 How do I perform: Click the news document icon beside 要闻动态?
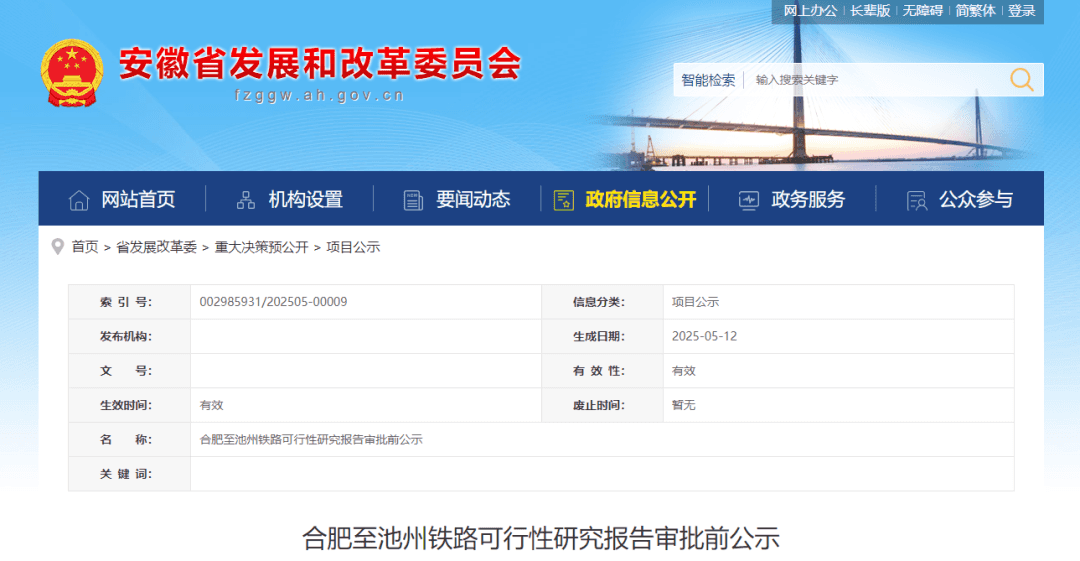[x=413, y=200]
